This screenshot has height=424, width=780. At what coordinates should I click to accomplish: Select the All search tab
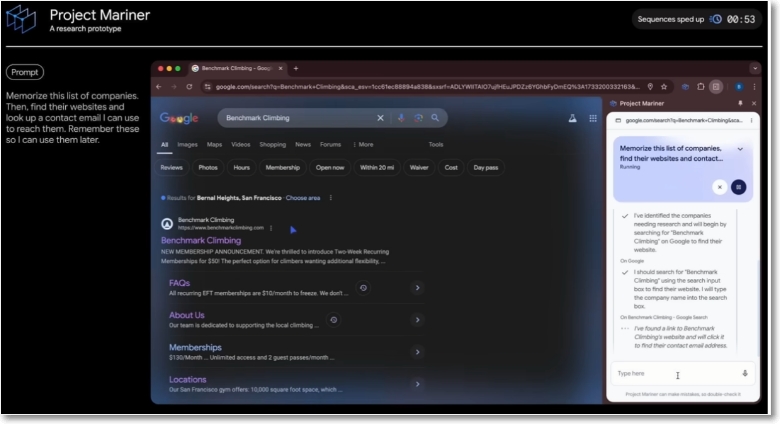(x=165, y=144)
